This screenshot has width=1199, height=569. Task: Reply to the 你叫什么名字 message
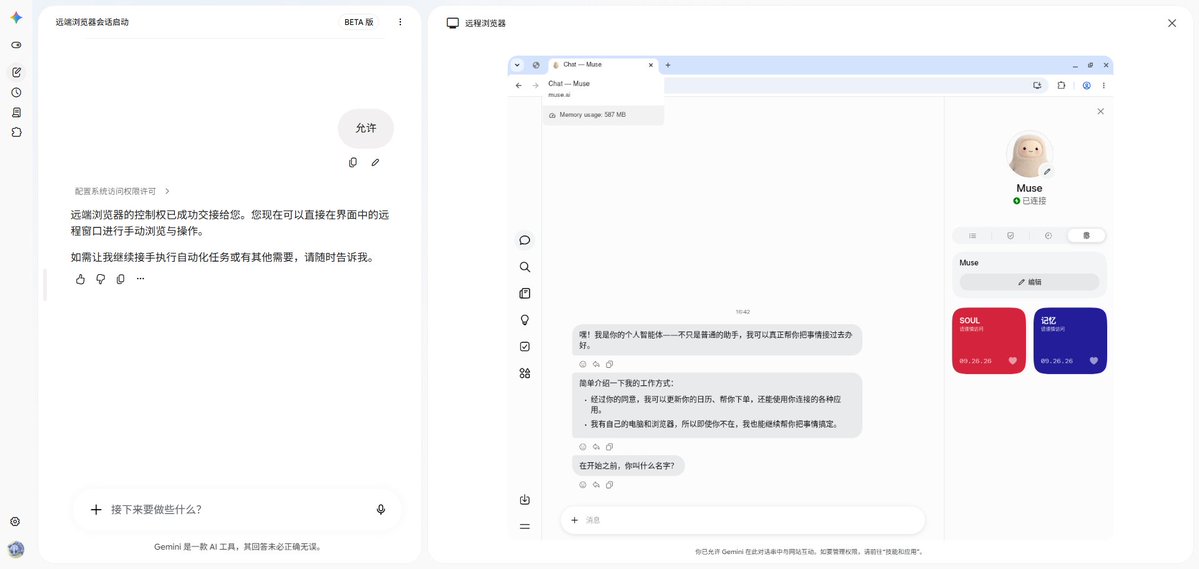coord(596,485)
